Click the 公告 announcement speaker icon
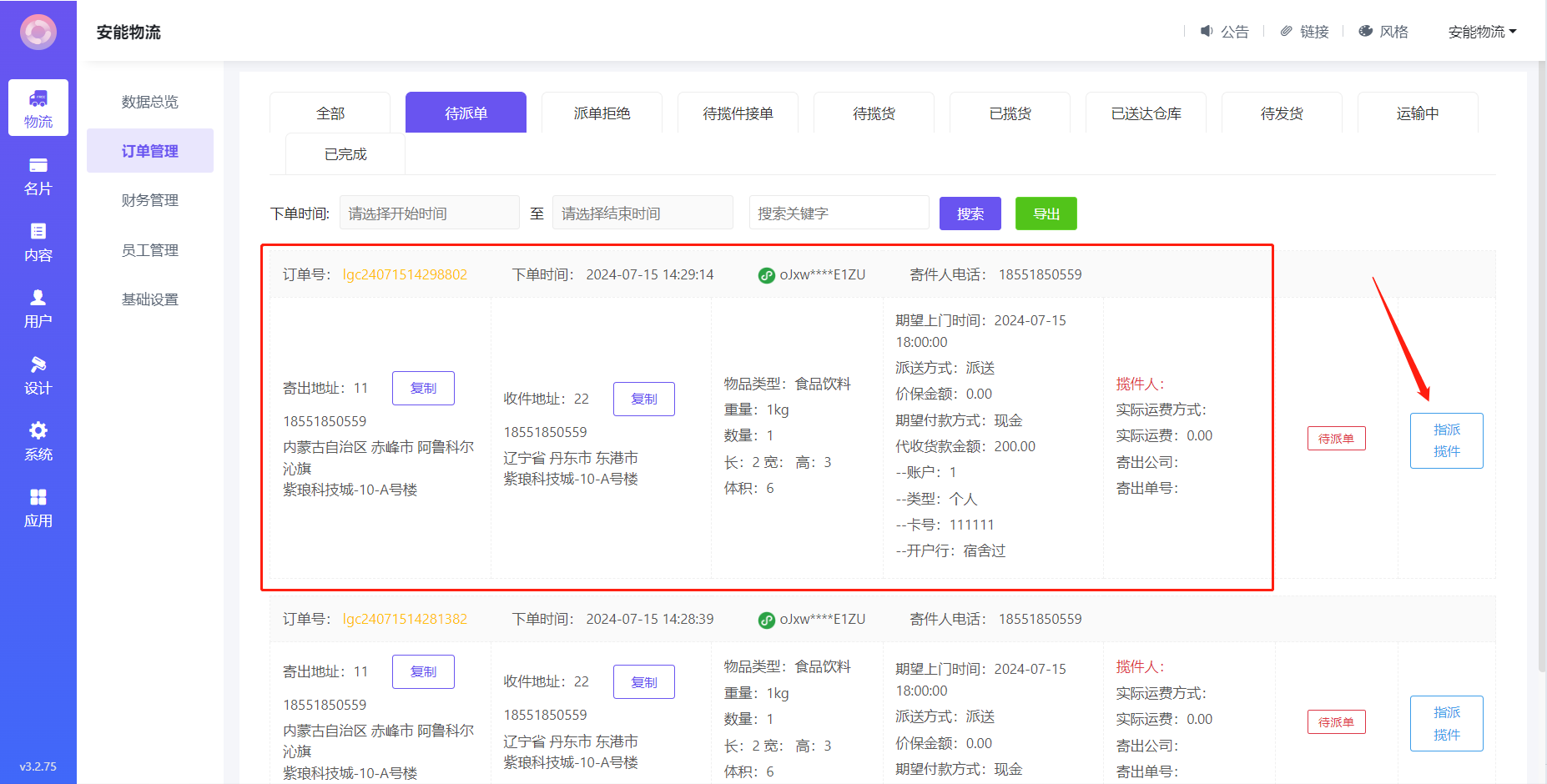1547x784 pixels. click(1207, 31)
